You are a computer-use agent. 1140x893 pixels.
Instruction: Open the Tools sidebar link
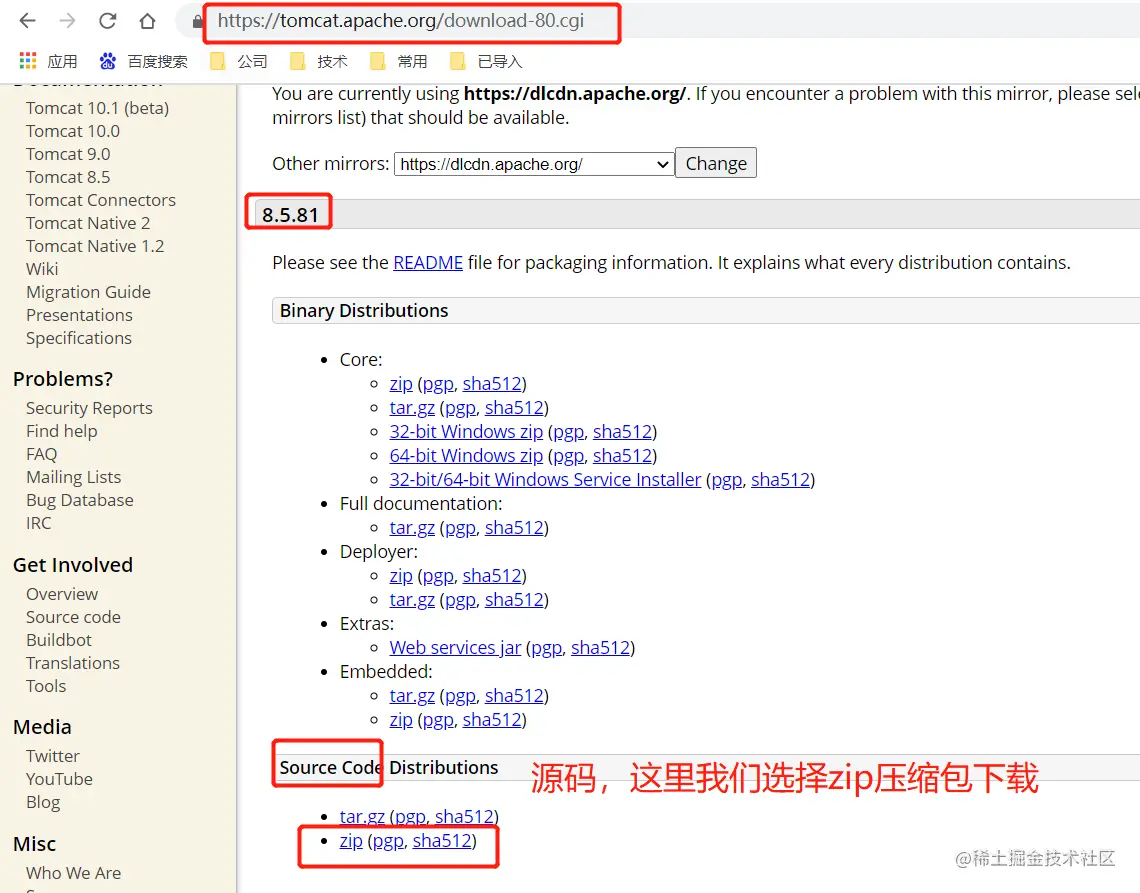(x=46, y=686)
